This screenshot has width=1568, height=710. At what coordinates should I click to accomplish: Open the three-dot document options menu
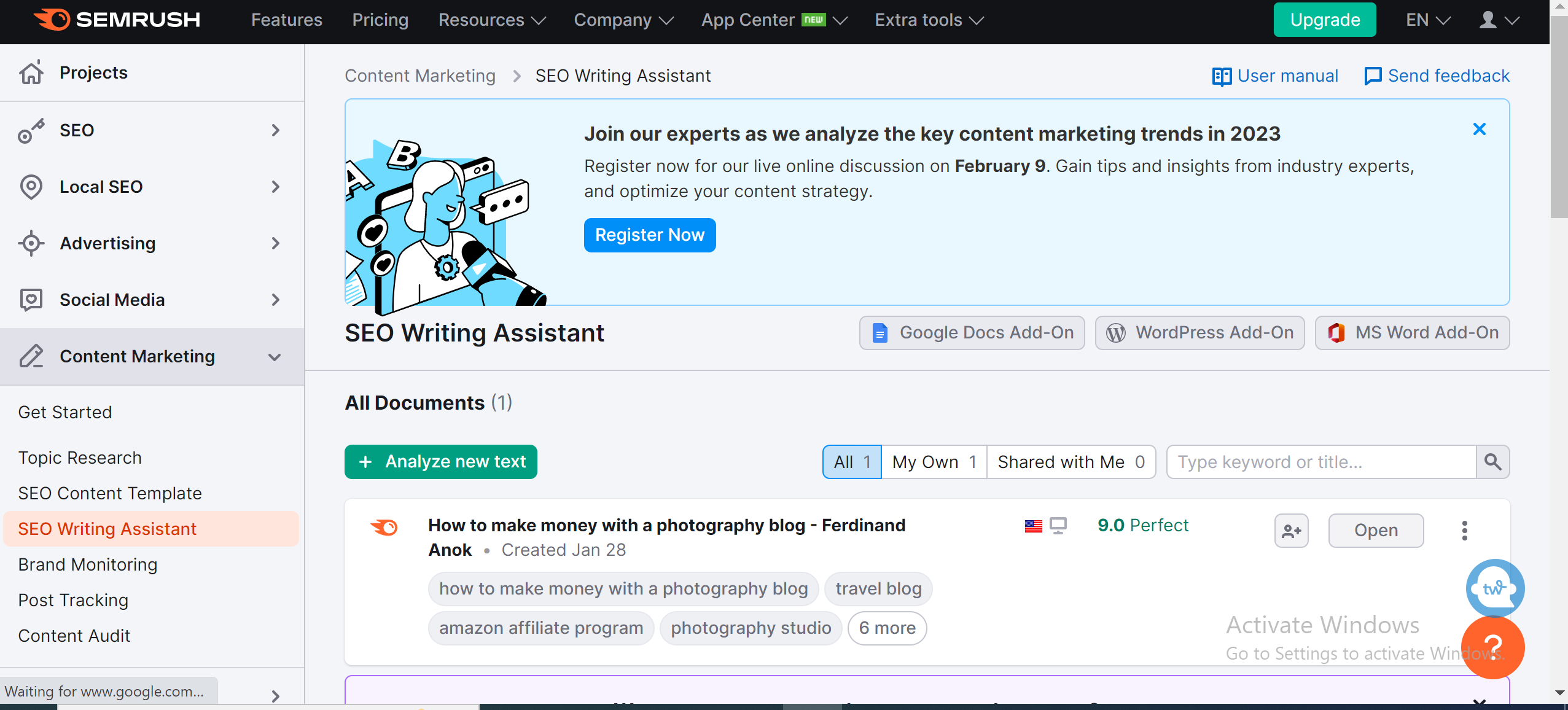pos(1465,531)
